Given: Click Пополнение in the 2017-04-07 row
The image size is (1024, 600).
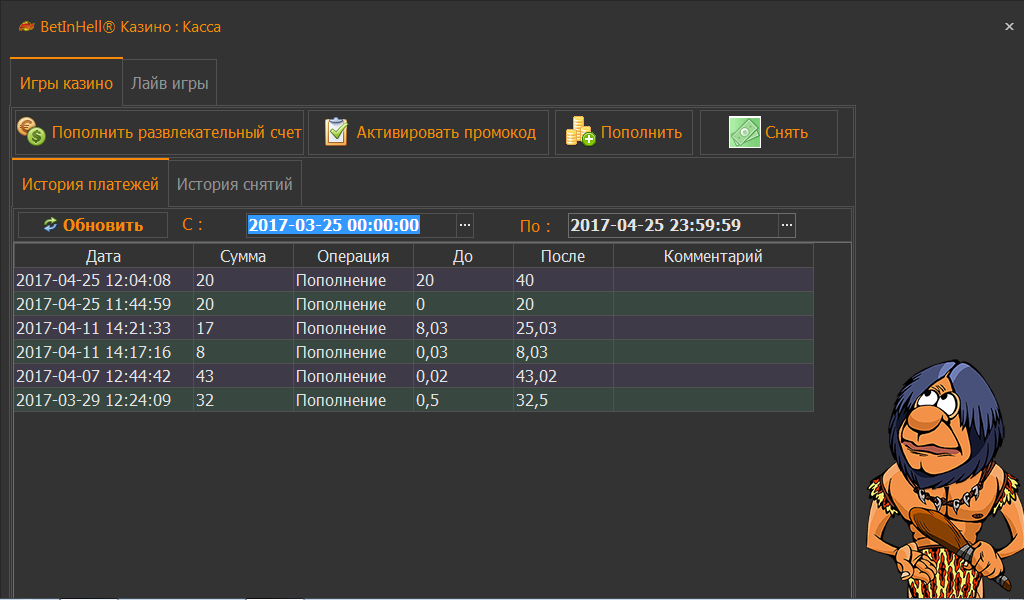Looking at the screenshot, I should tap(341, 376).
